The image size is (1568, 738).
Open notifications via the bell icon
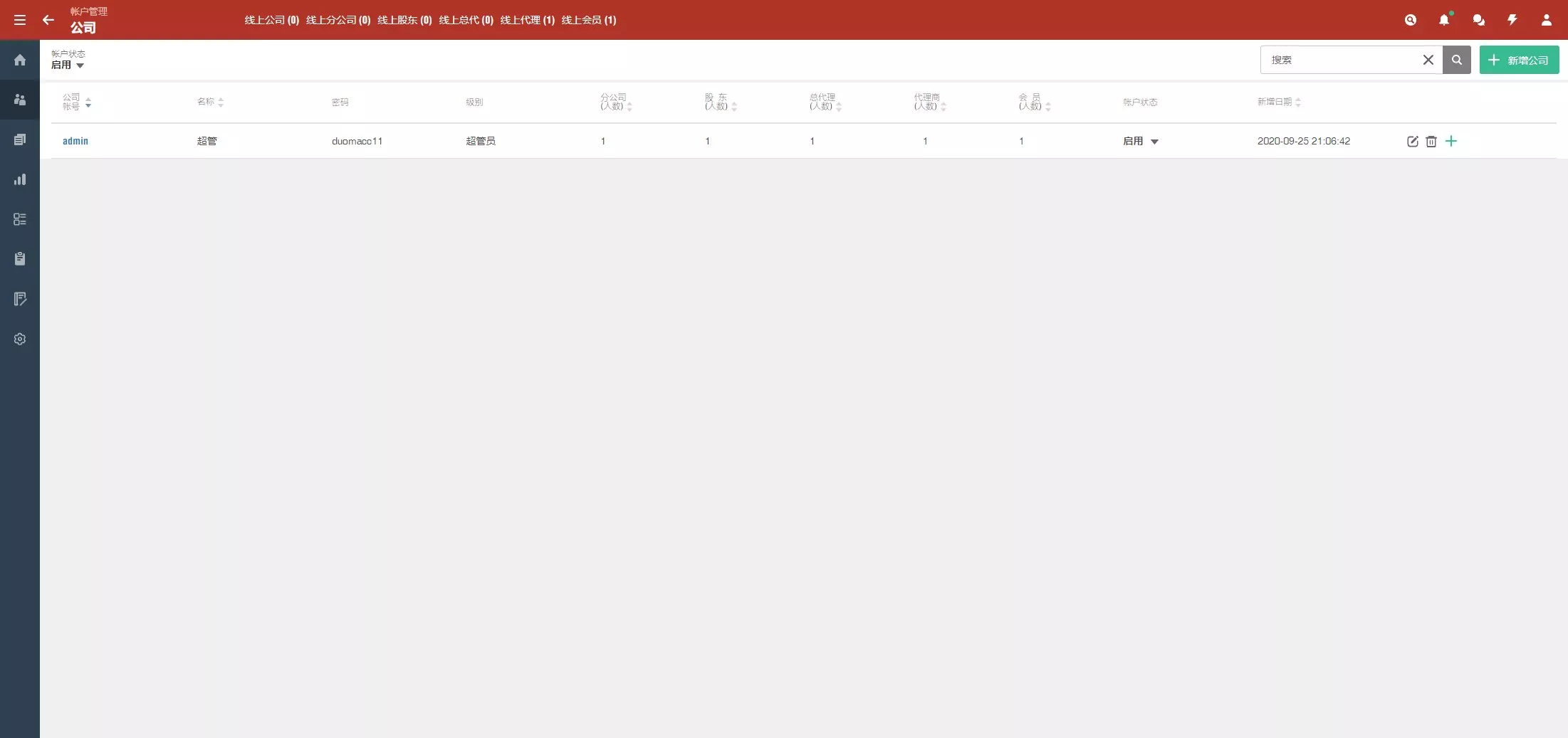pos(1445,20)
